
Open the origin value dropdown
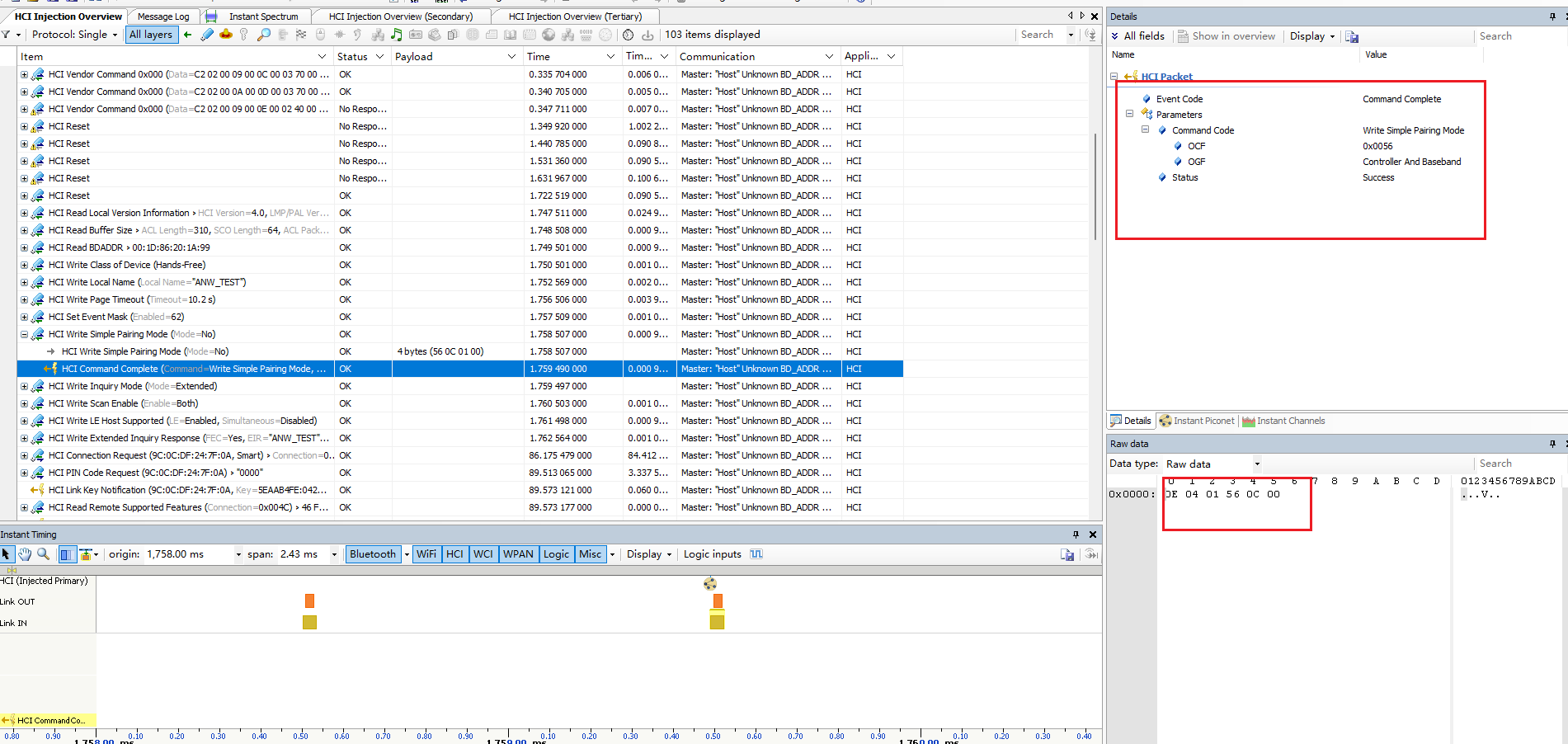coord(239,554)
